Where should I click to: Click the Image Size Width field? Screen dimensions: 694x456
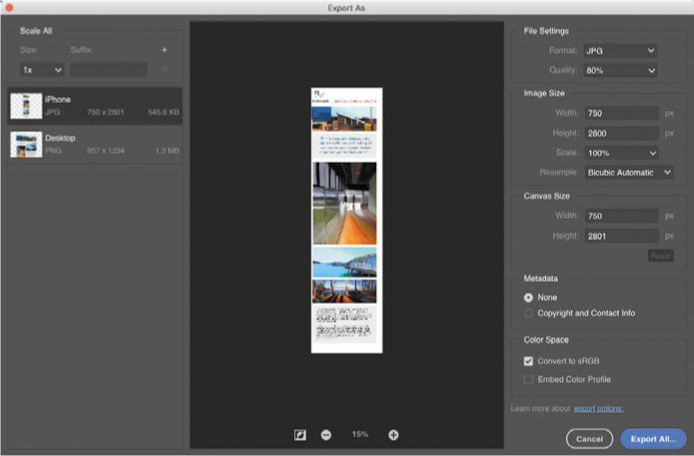point(622,113)
